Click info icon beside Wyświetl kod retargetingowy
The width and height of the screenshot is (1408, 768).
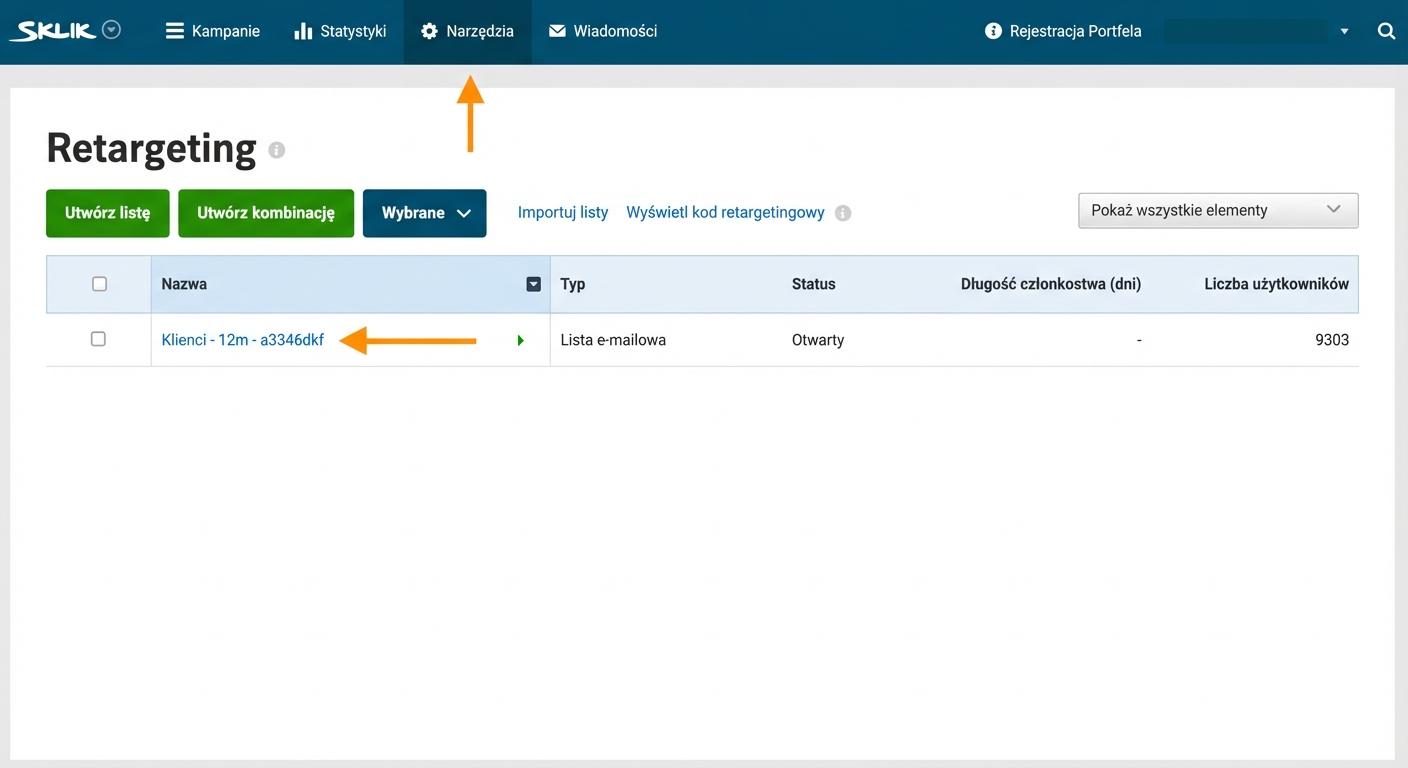click(x=843, y=213)
